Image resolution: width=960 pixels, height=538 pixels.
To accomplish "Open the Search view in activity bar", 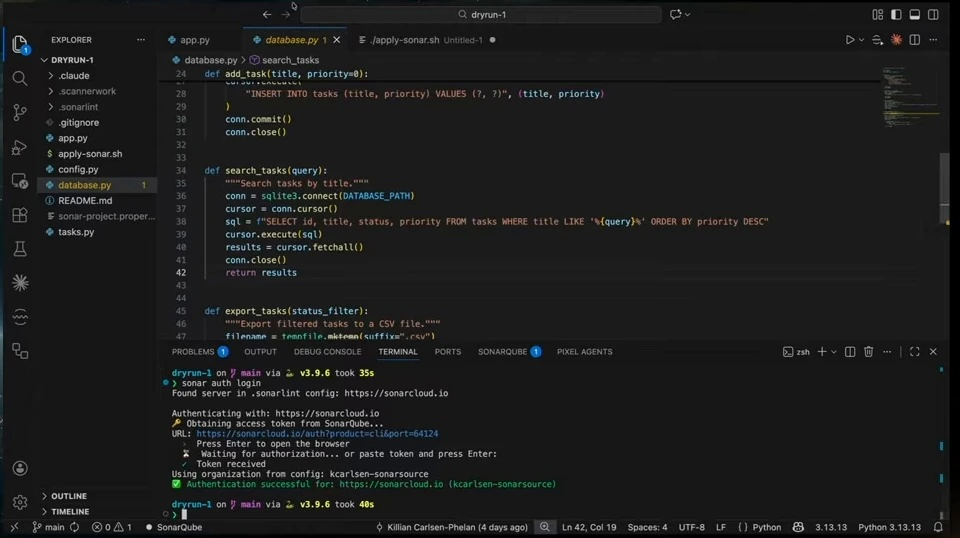I will coord(20,78).
